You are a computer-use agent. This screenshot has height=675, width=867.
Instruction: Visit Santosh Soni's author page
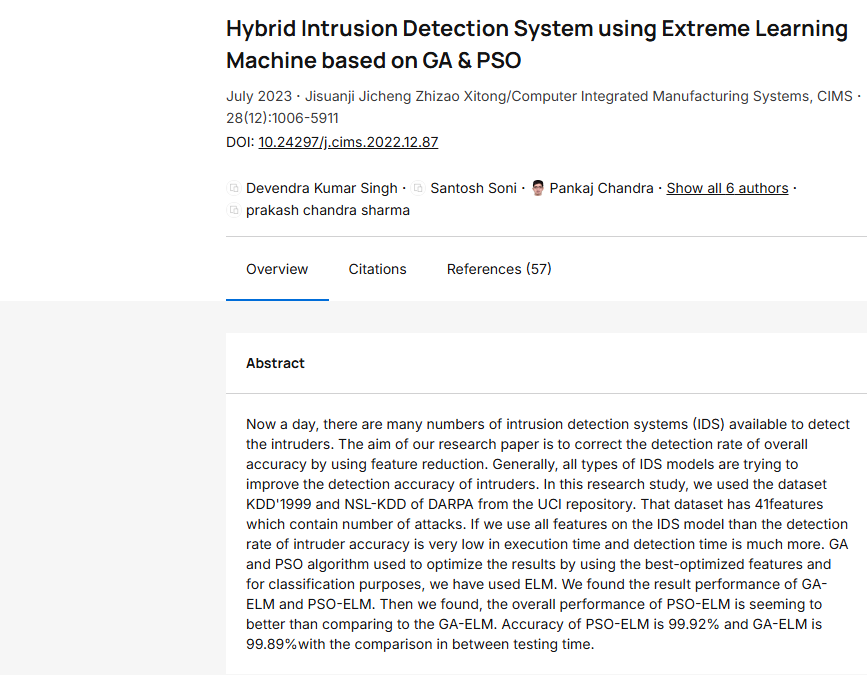(473, 188)
